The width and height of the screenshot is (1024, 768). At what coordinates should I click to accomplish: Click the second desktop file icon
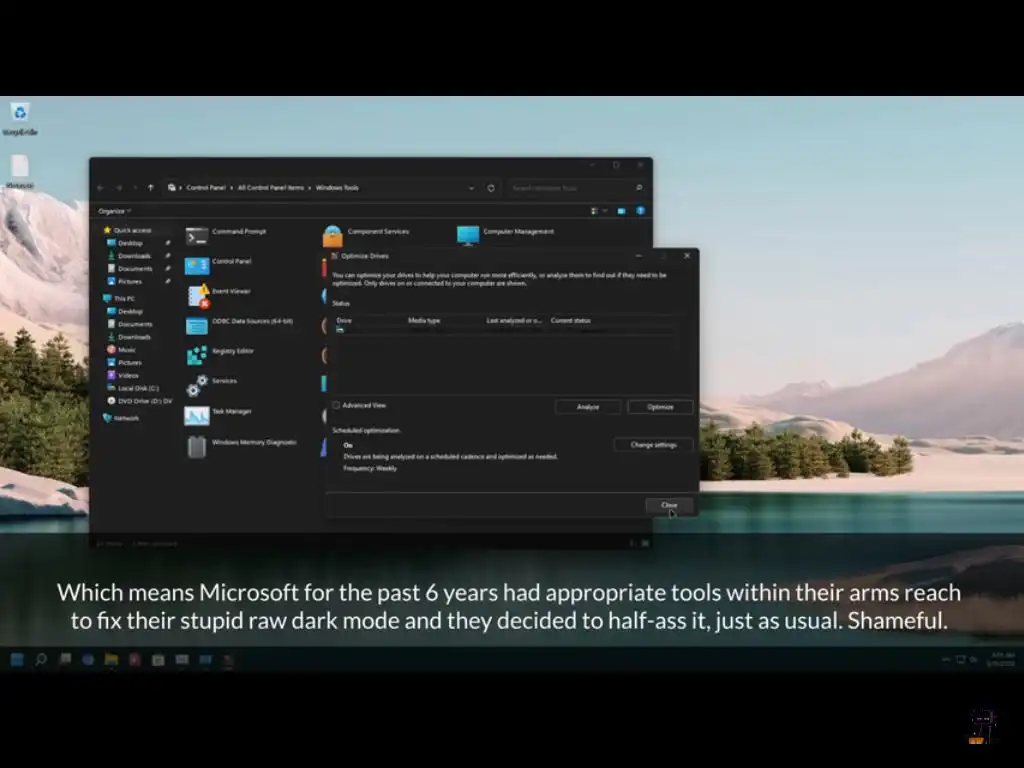pyautogui.click(x=20, y=171)
